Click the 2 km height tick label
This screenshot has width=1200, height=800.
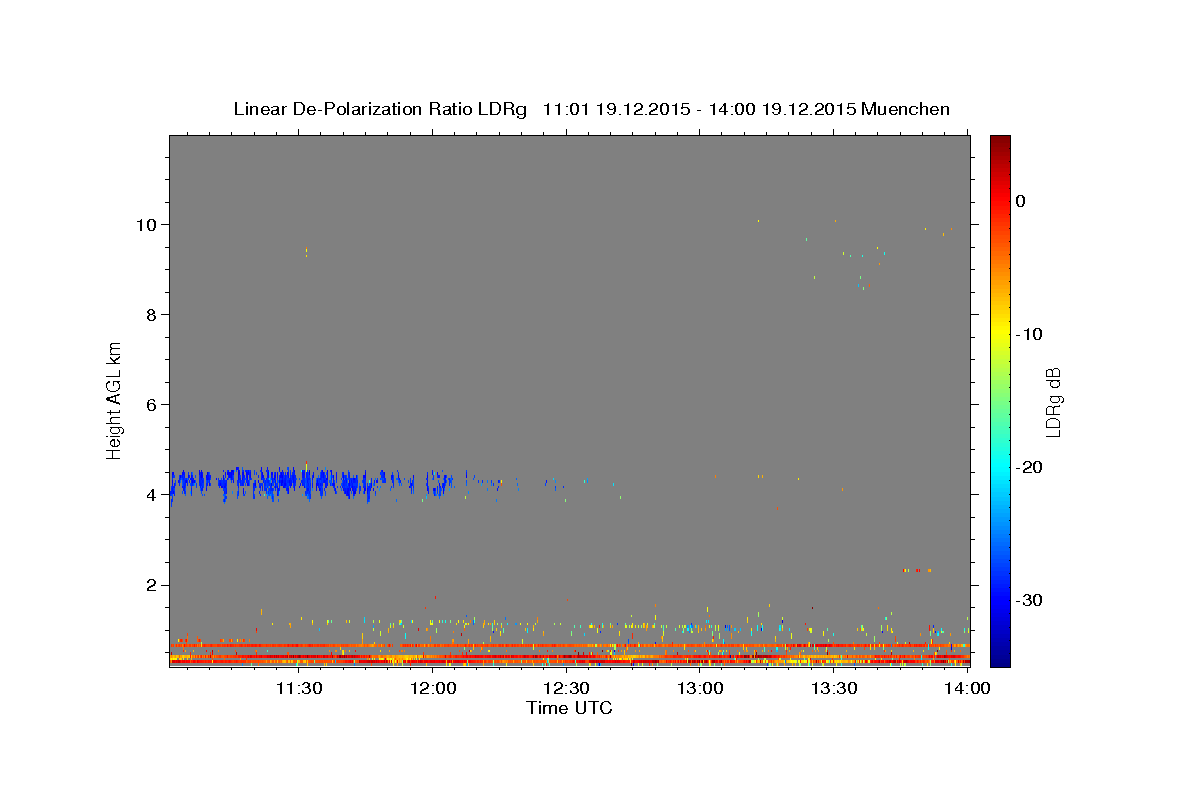[x=153, y=585]
